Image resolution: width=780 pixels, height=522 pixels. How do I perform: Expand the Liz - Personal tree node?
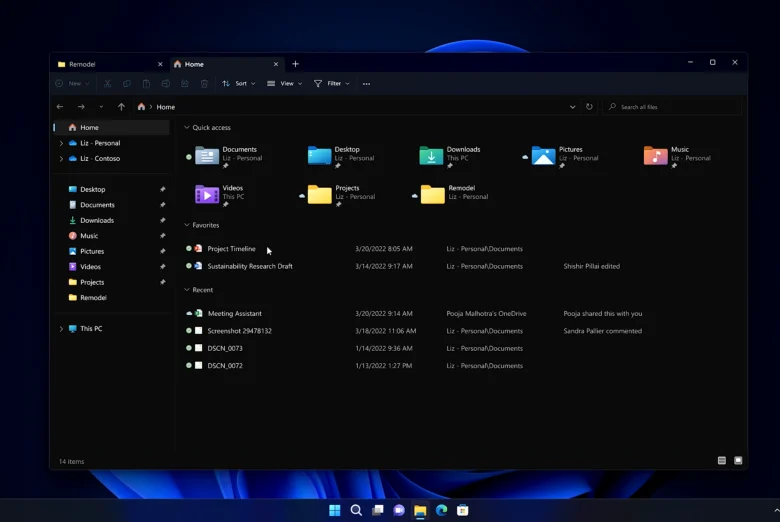[61, 143]
